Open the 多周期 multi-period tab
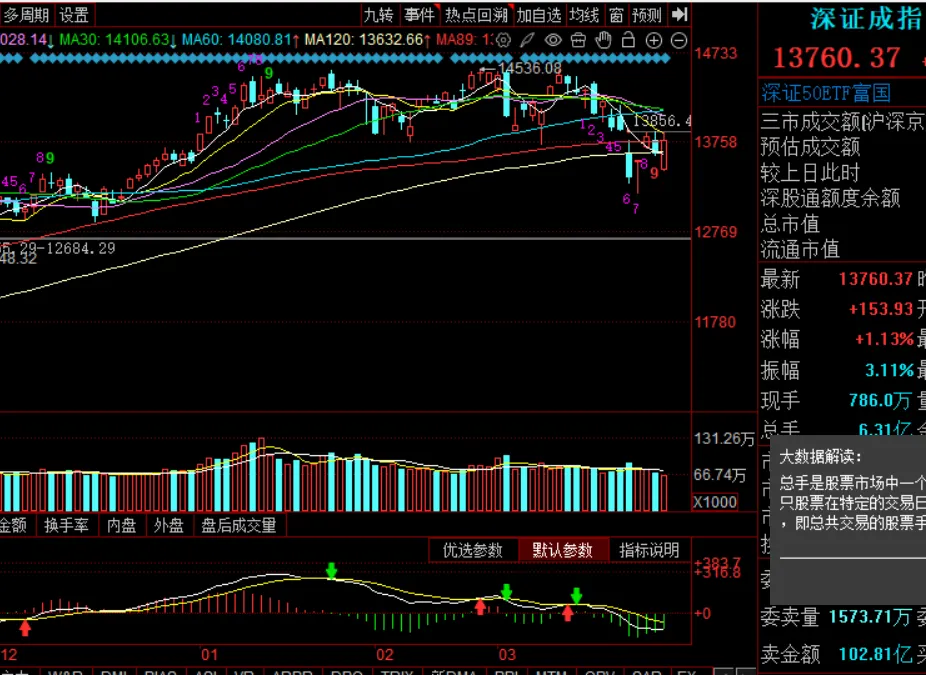 27,14
